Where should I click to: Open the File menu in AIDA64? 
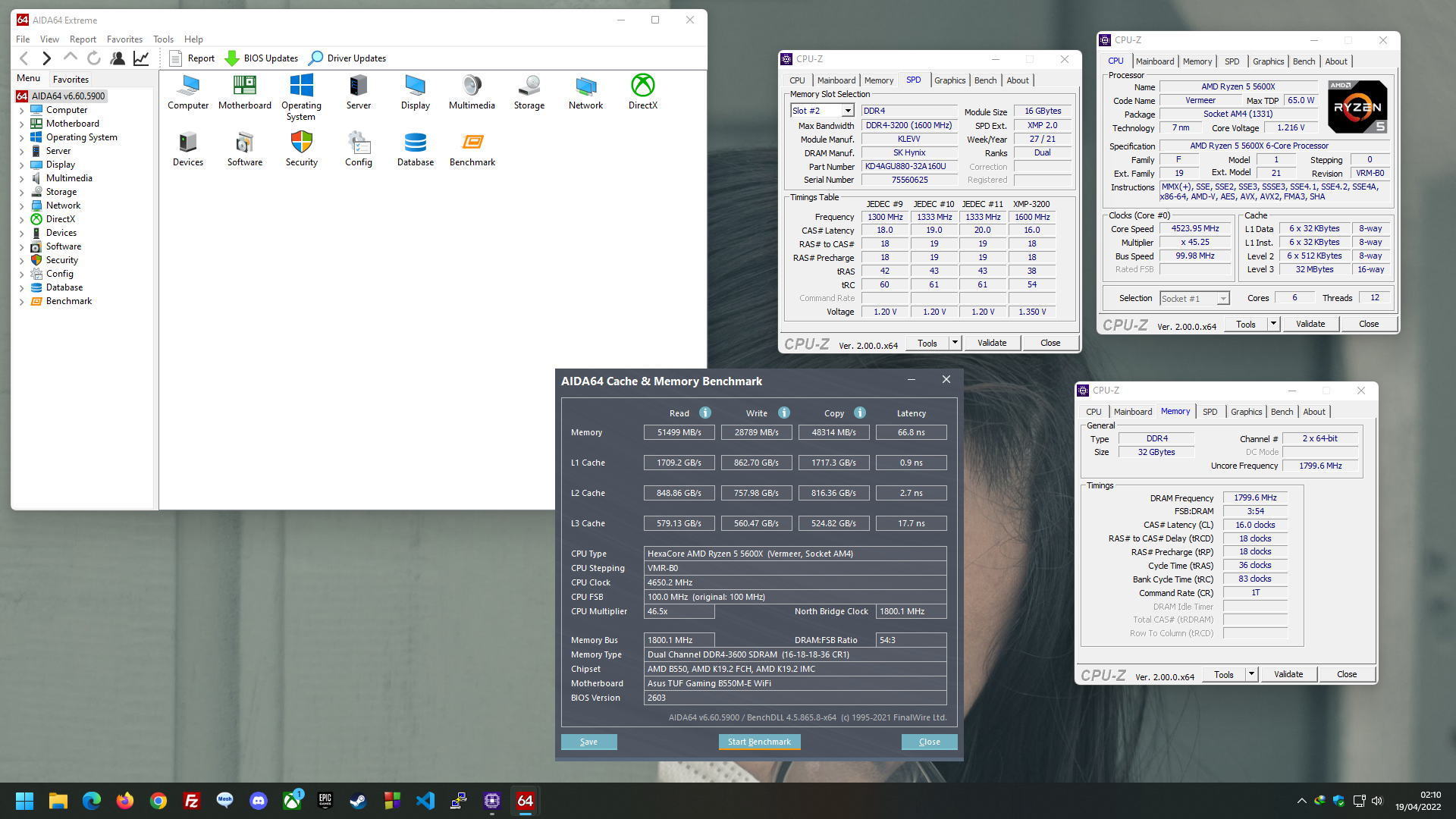(23, 39)
